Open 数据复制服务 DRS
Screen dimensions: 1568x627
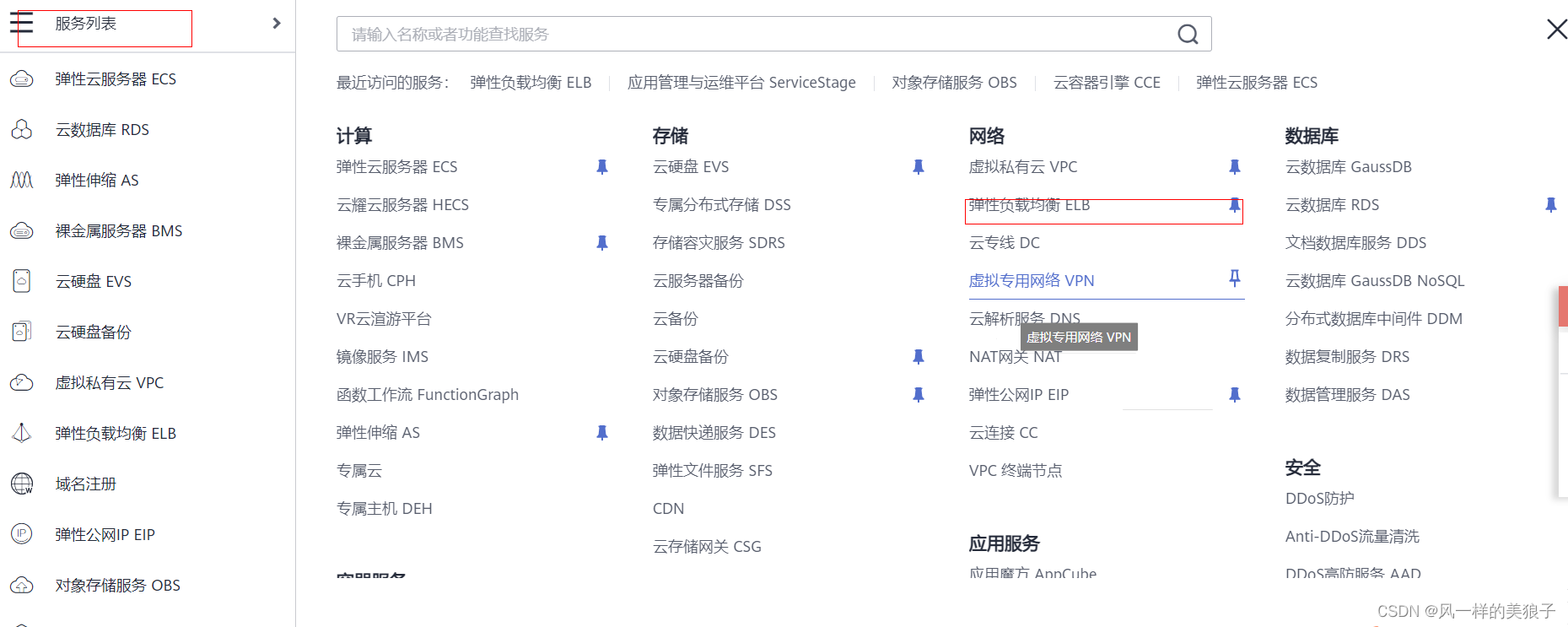click(x=1348, y=357)
